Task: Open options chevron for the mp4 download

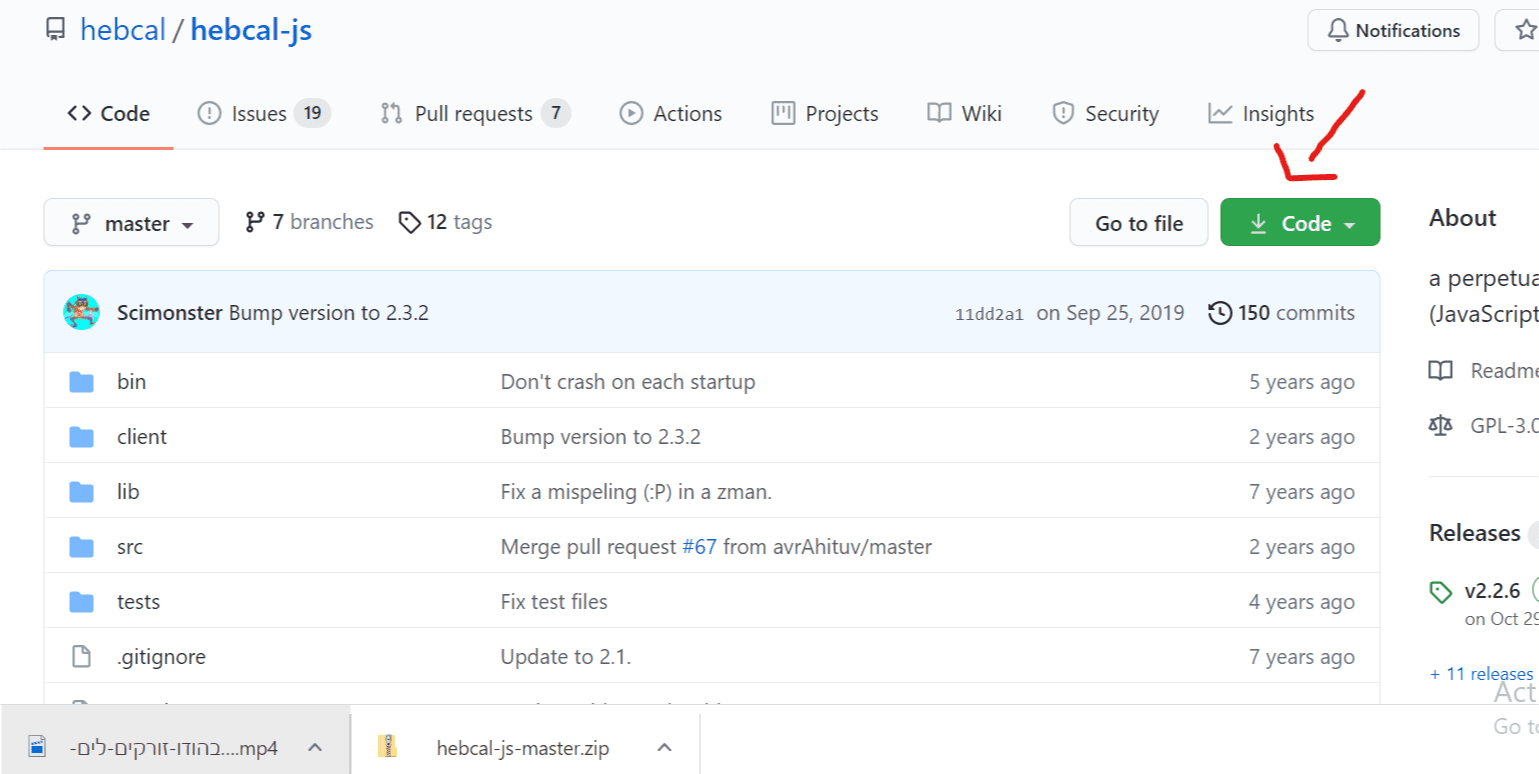Action: click(314, 747)
